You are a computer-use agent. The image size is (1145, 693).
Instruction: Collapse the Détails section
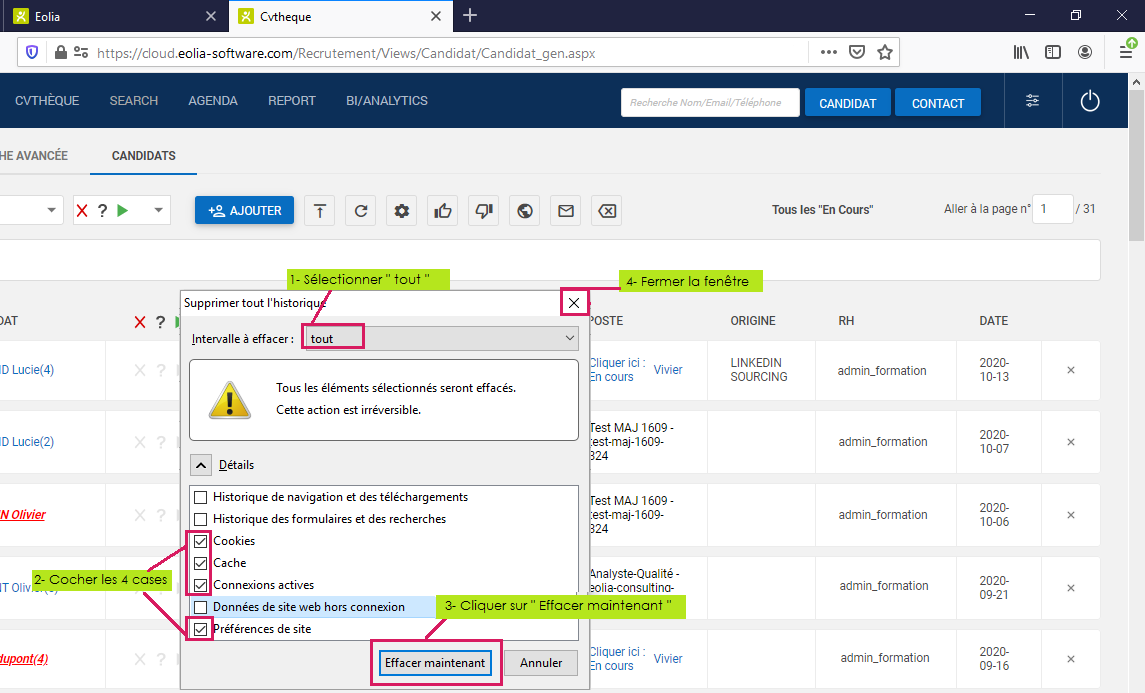click(x=201, y=465)
